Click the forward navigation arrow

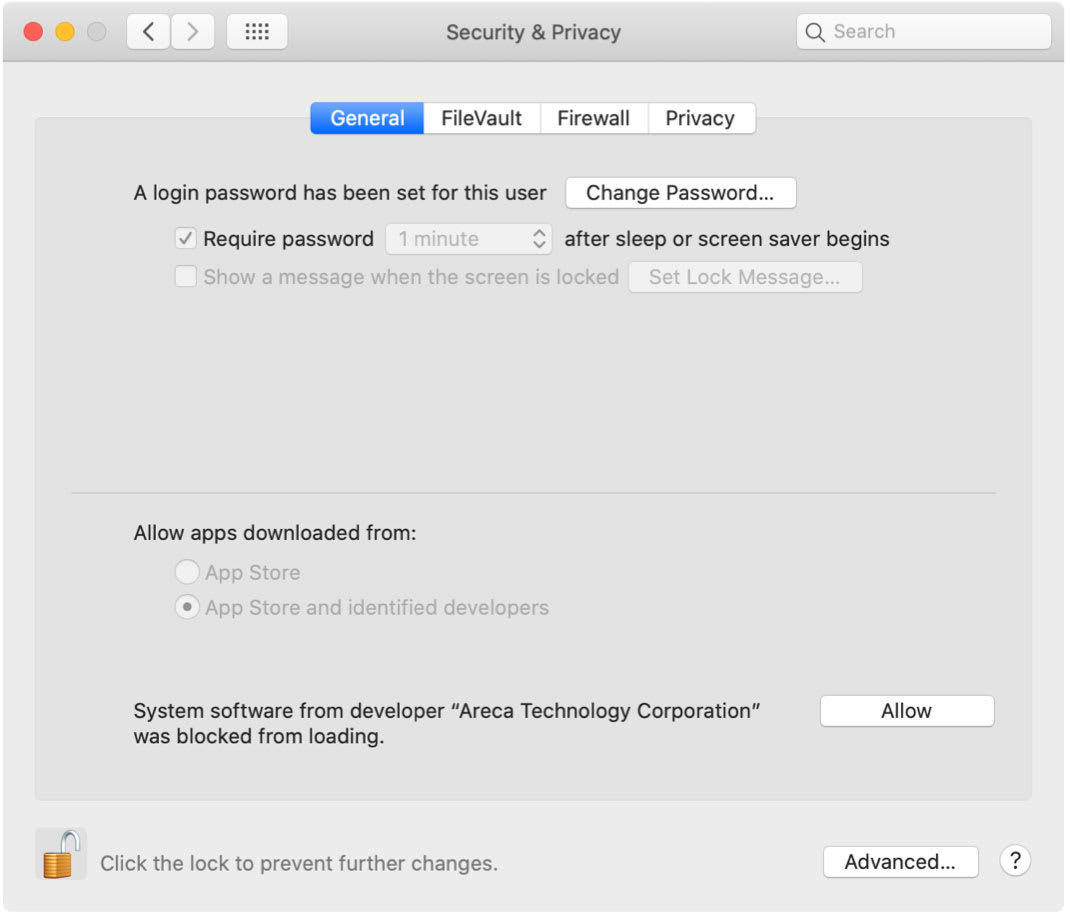click(x=192, y=31)
